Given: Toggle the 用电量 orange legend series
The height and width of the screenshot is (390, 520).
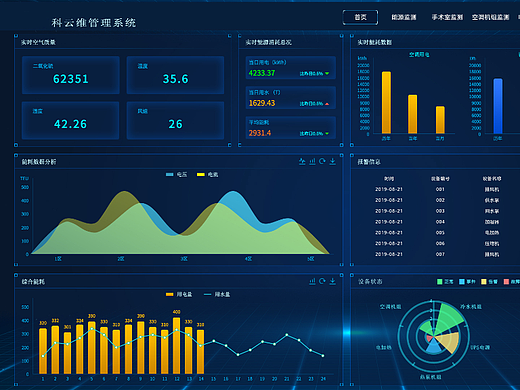Looking at the screenshot, I should coord(179,294).
